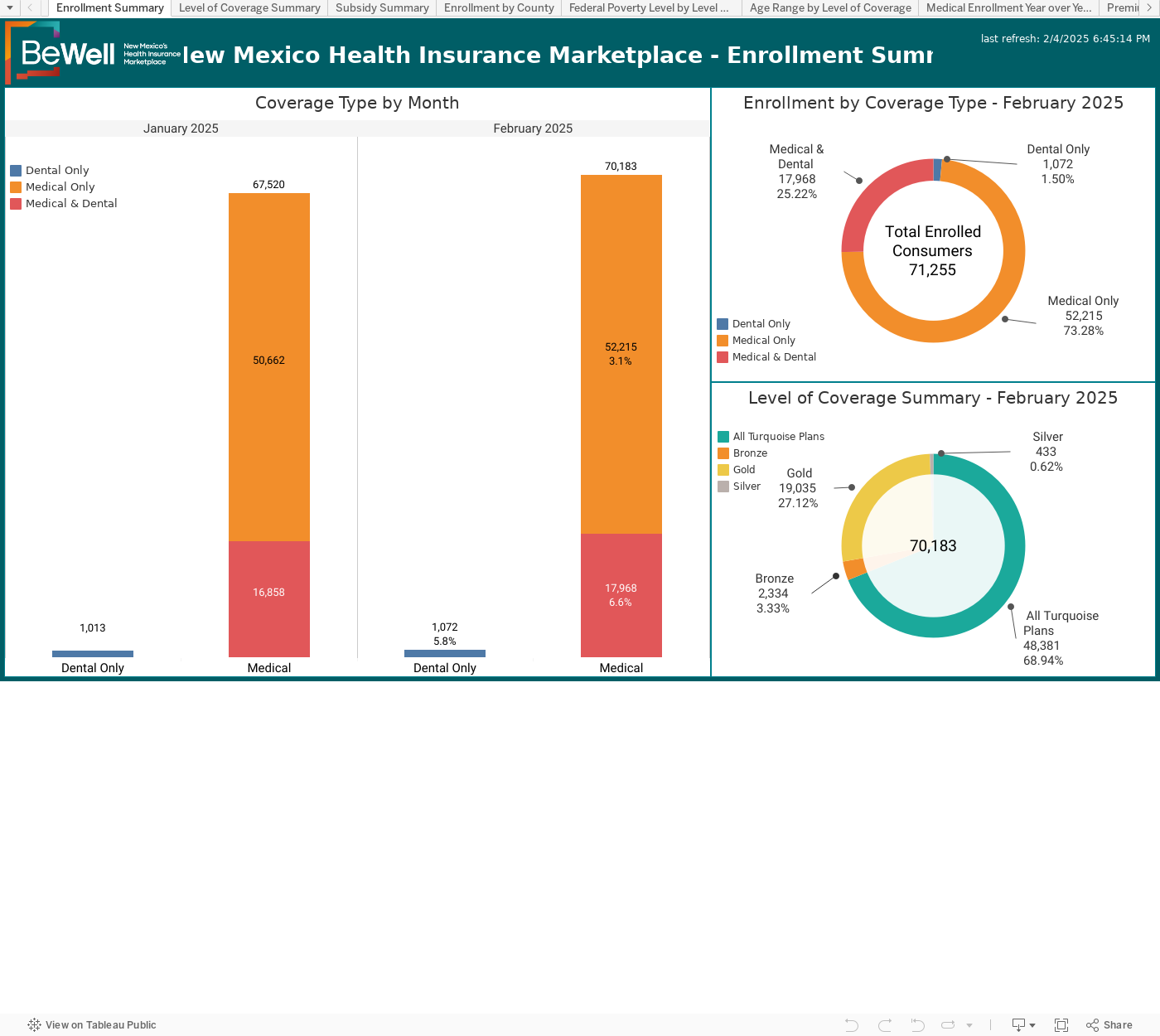Click the Total Enrolled Consumers 71,255 label
Image resolution: width=1160 pixels, height=1036 pixels.
(x=933, y=251)
